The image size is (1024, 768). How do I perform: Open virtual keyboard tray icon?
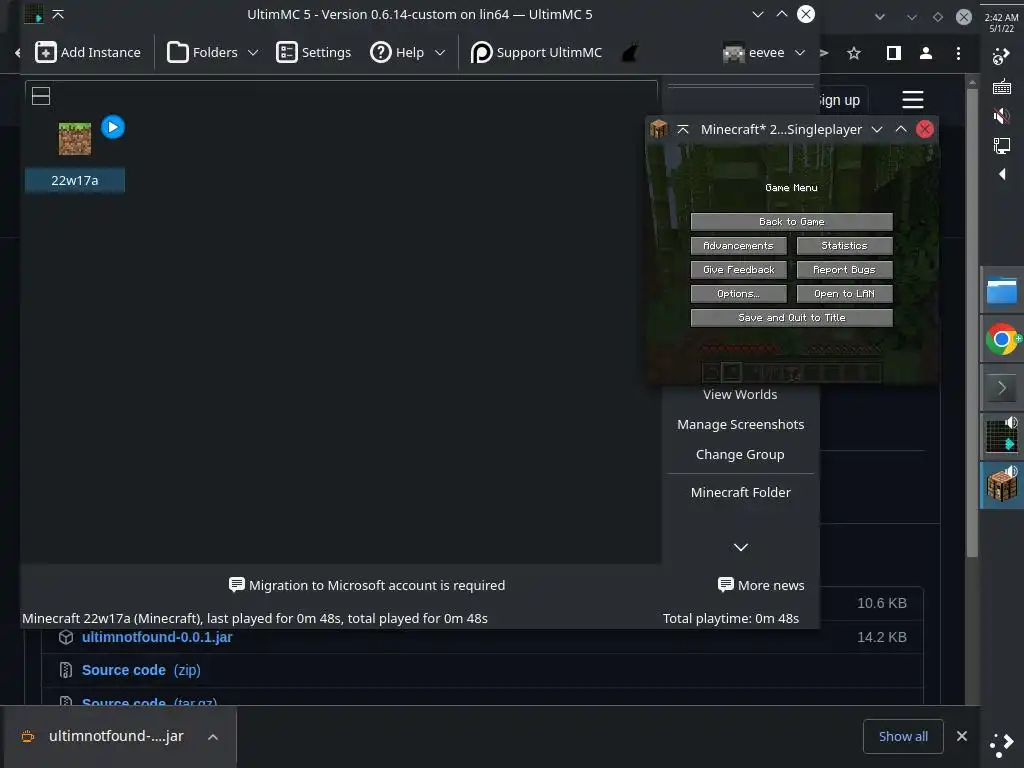pyautogui.click(x=1002, y=87)
